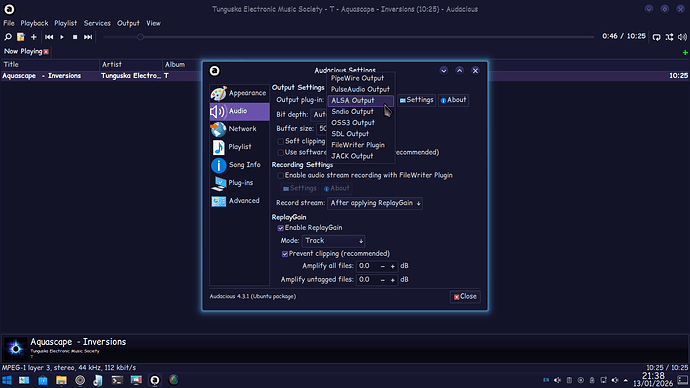Toggle the Prevent clipping checkbox
The image size is (690, 388).
[285, 254]
